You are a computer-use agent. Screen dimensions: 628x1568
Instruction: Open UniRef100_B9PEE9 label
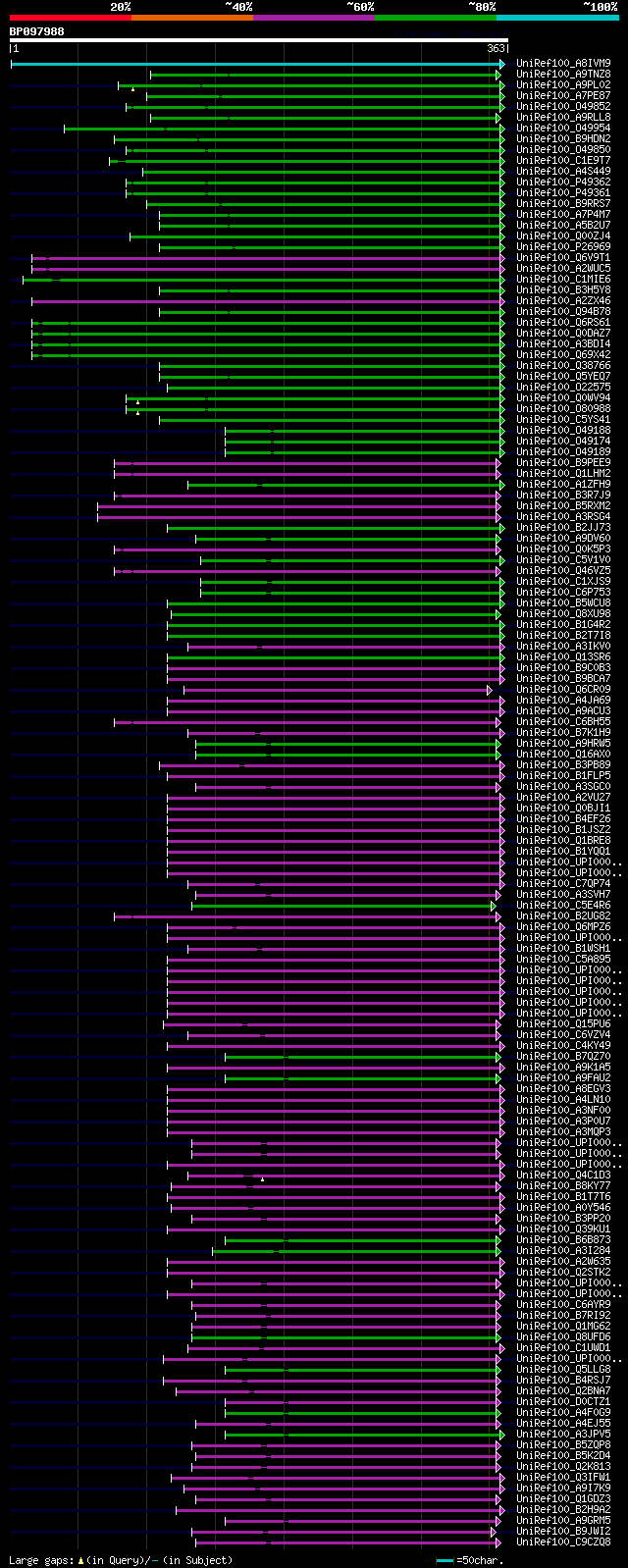563,463
